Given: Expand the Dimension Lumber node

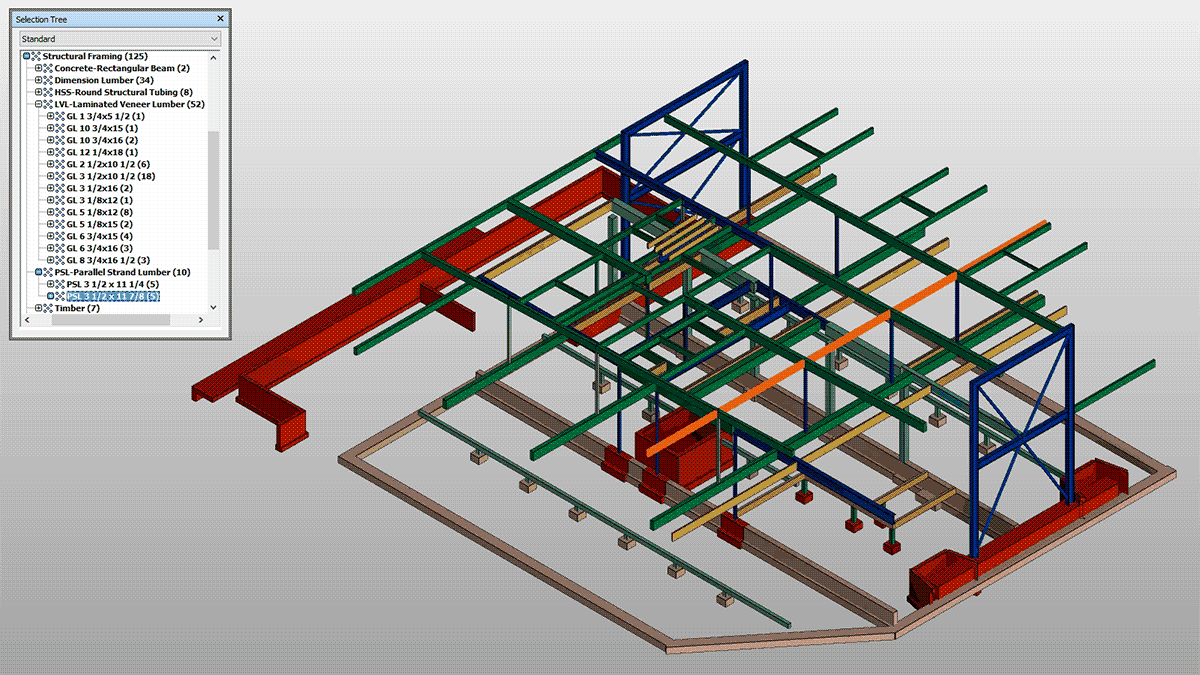Looking at the screenshot, I should (x=39, y=80).
